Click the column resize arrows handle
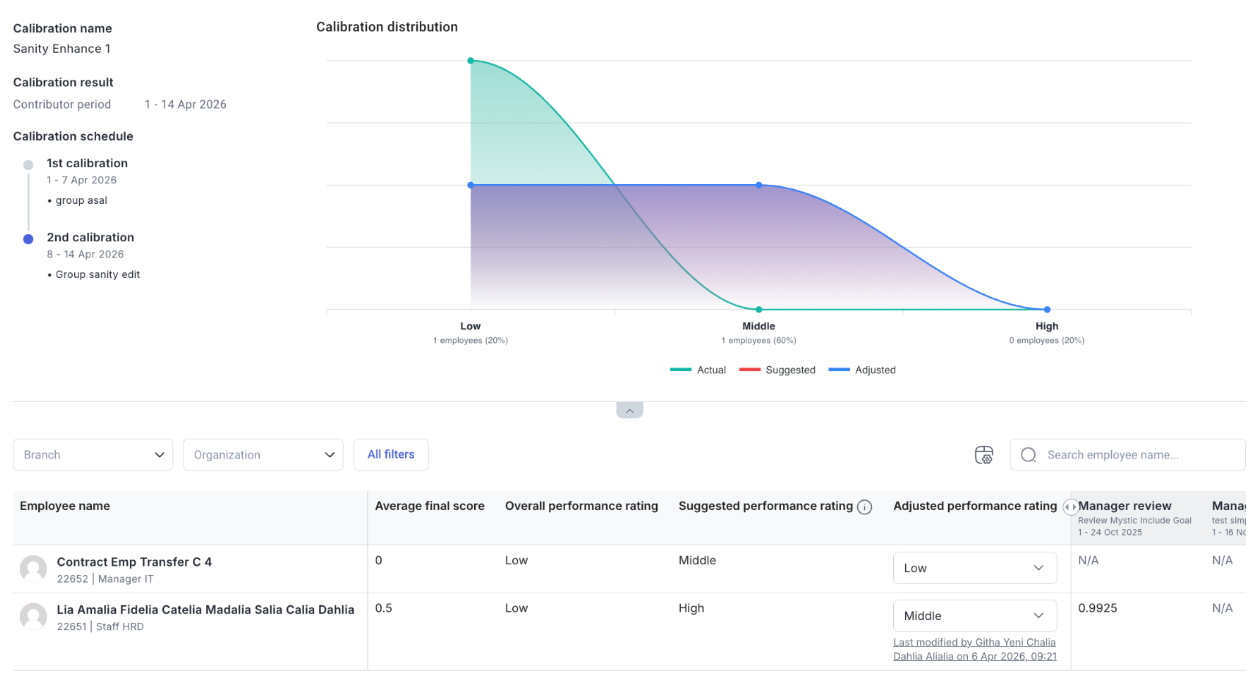This screenshot has height=674, width=1259. click(x=1071, y=507)
